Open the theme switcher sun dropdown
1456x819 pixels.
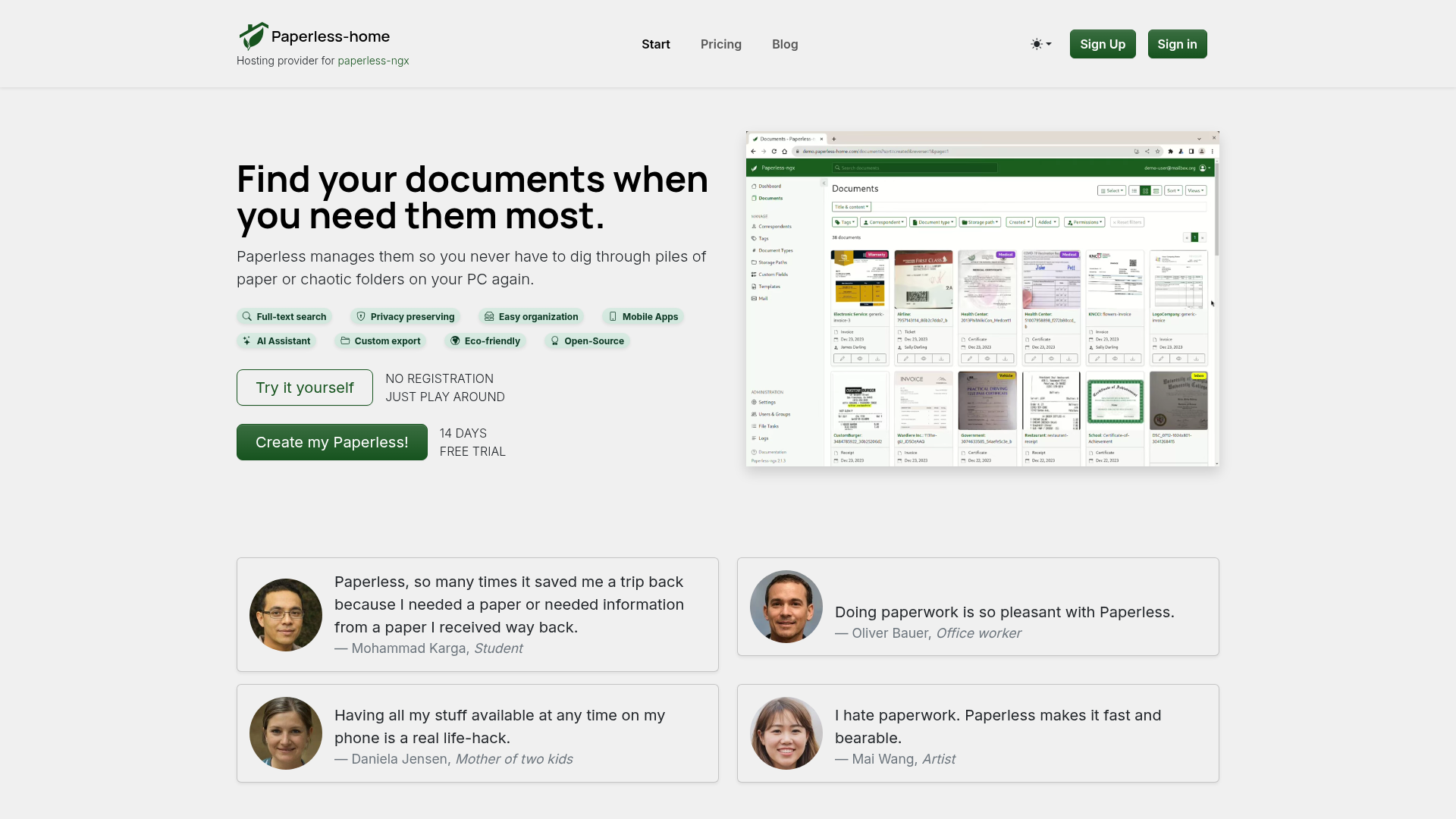(1041, 44)
